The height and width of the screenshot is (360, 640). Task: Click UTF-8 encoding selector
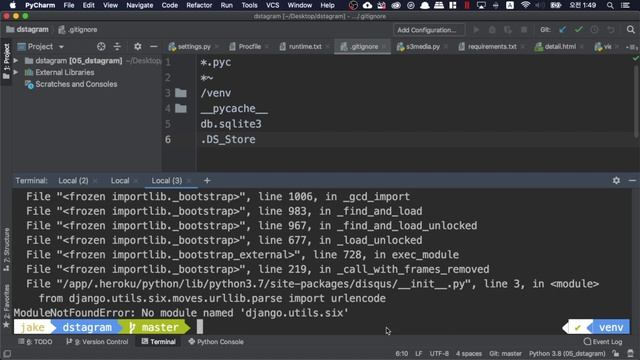click(x=439, y=353)
